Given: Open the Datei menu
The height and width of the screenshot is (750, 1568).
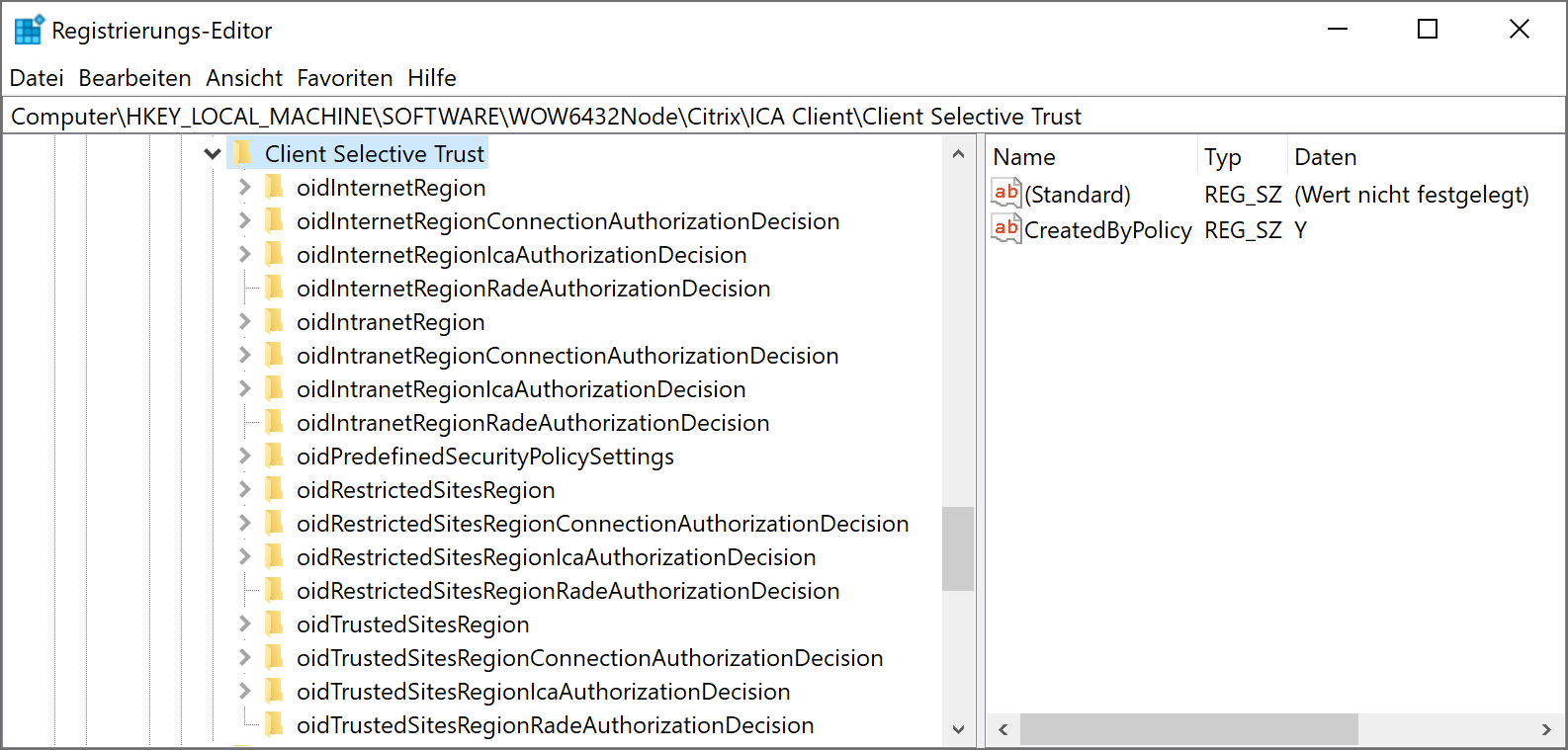Looking at the screenshot, I should coord(37,78).
